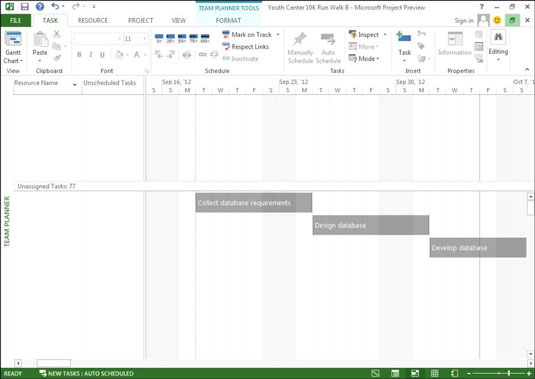
Task: Click the smiley feedback icon
Action: click(497, 20)
